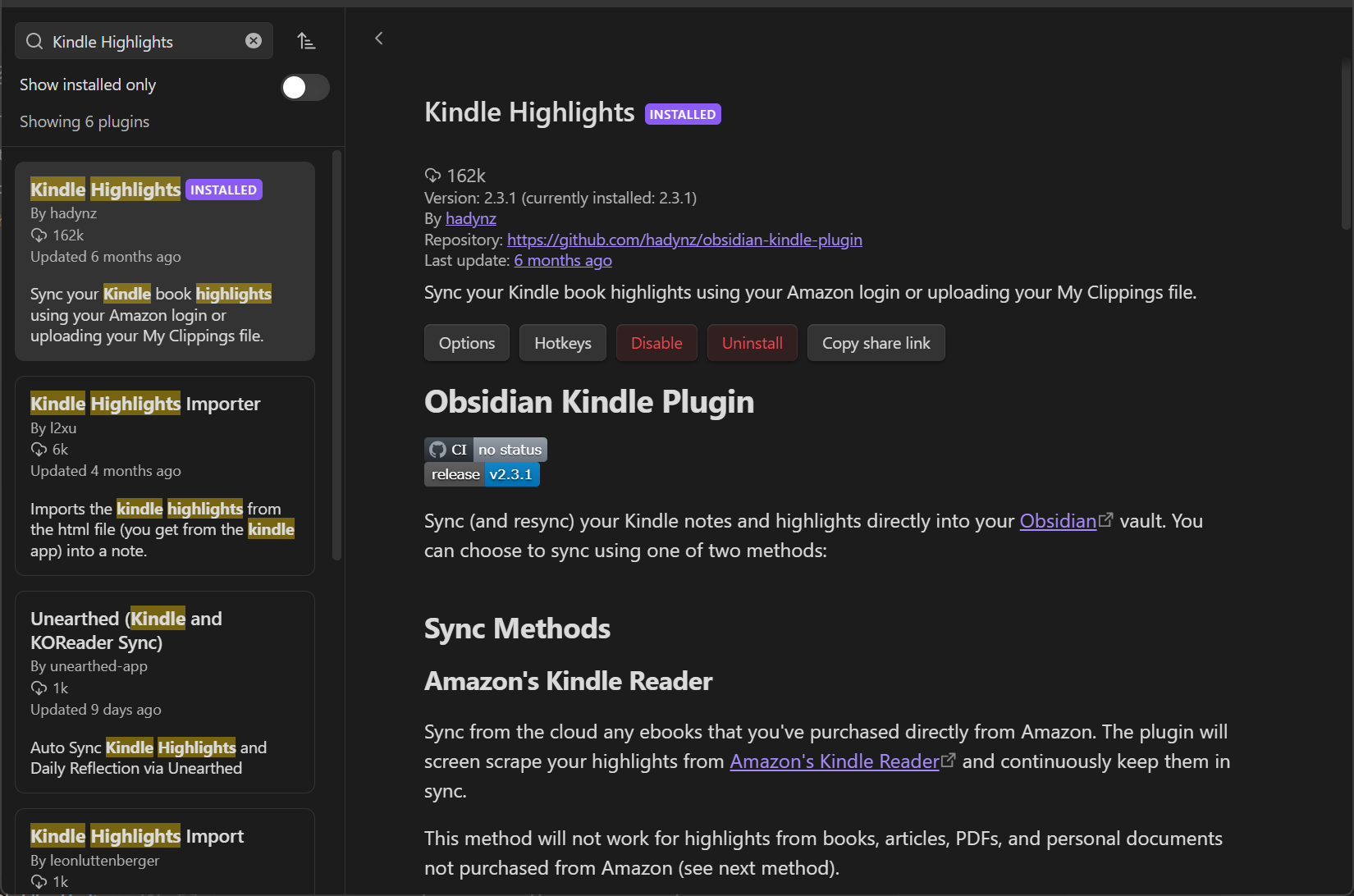Image resolution: width=1354 pixels, height=896 pixels.
Task: Select Kindle Highlights Import by leonluttenberger
Action: coord(165,852)
